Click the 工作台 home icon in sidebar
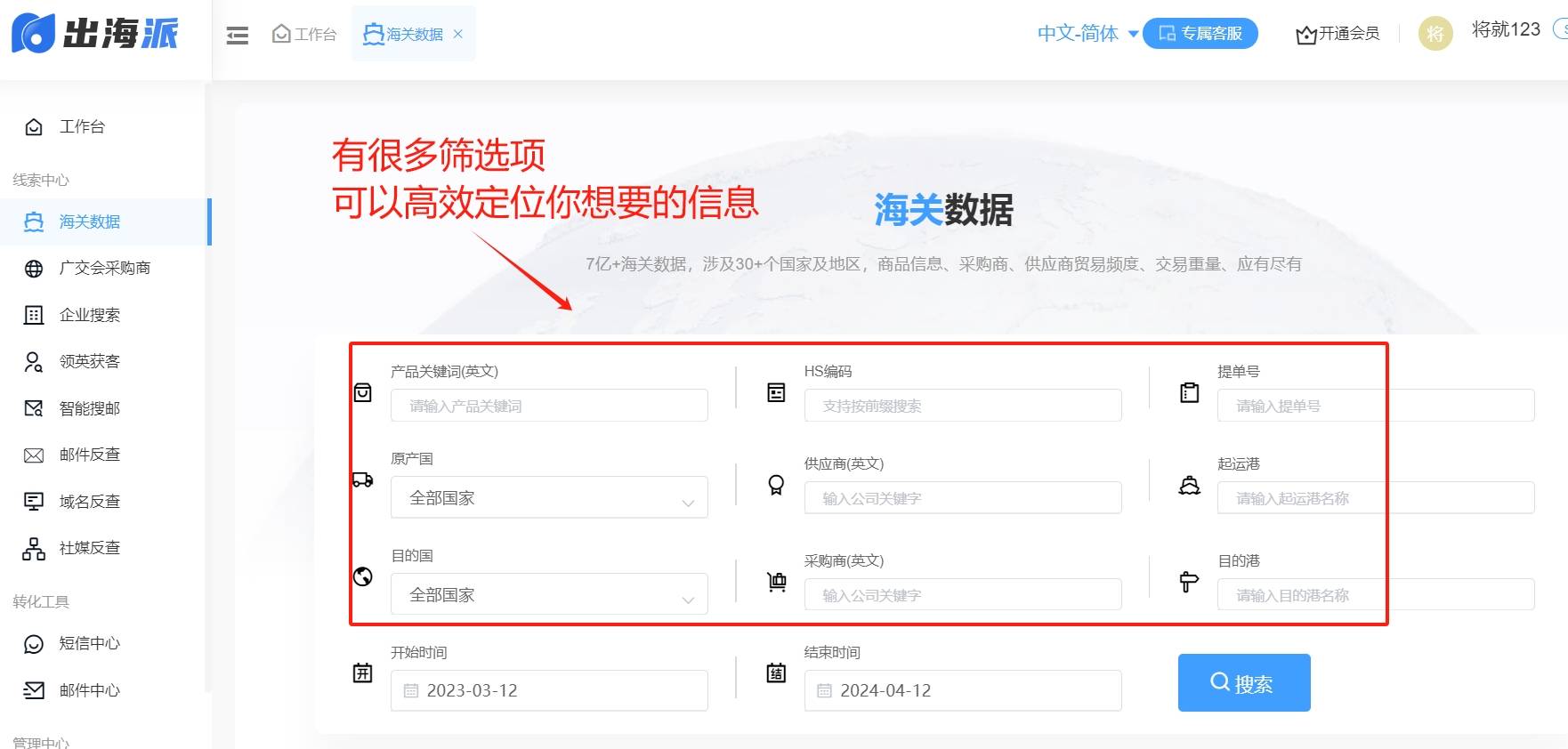The image size is (1568, 749). pyautogui.click(x=34, y=127)
